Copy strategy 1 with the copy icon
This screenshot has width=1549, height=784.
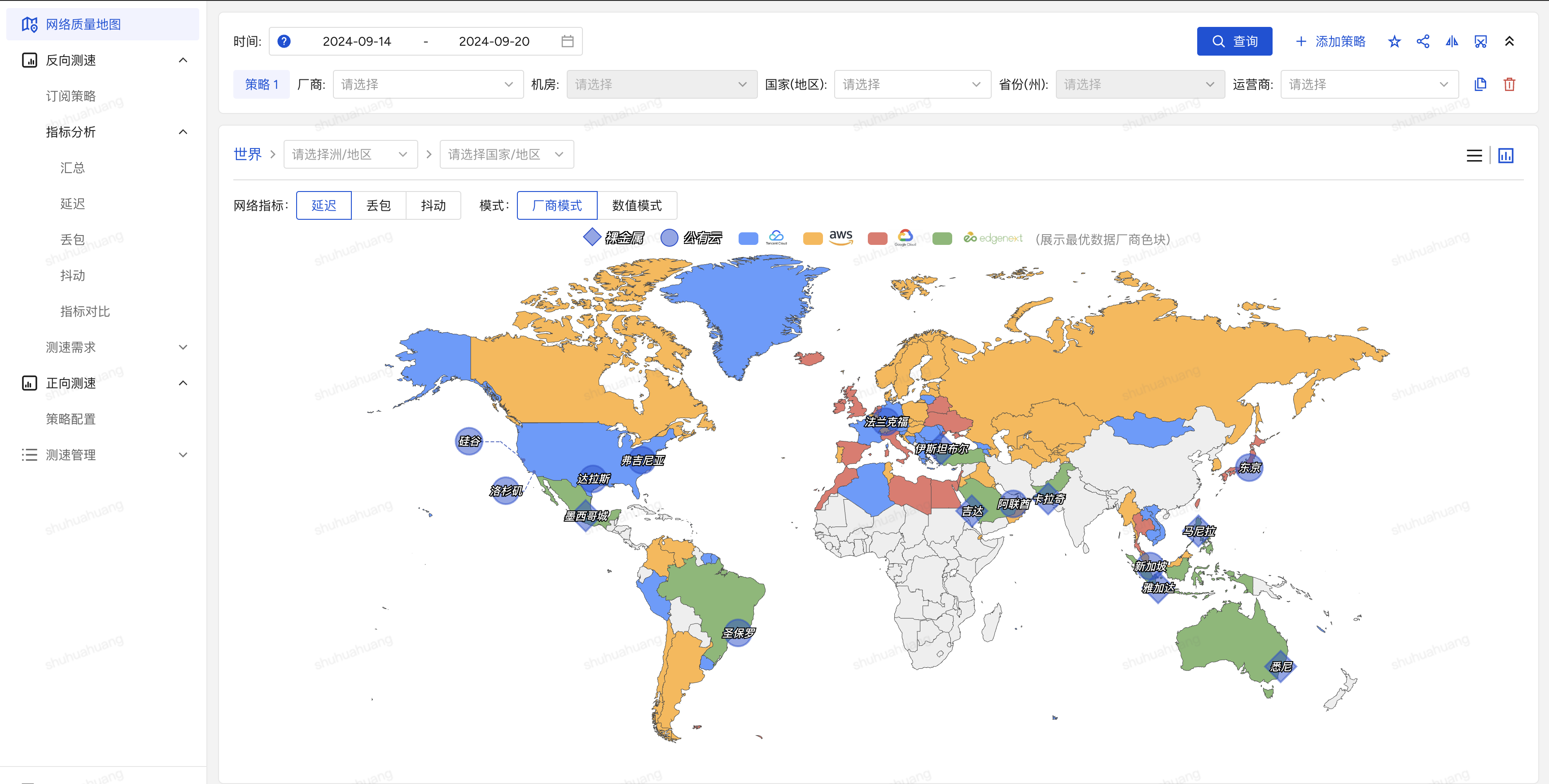tap(1480, 84)
